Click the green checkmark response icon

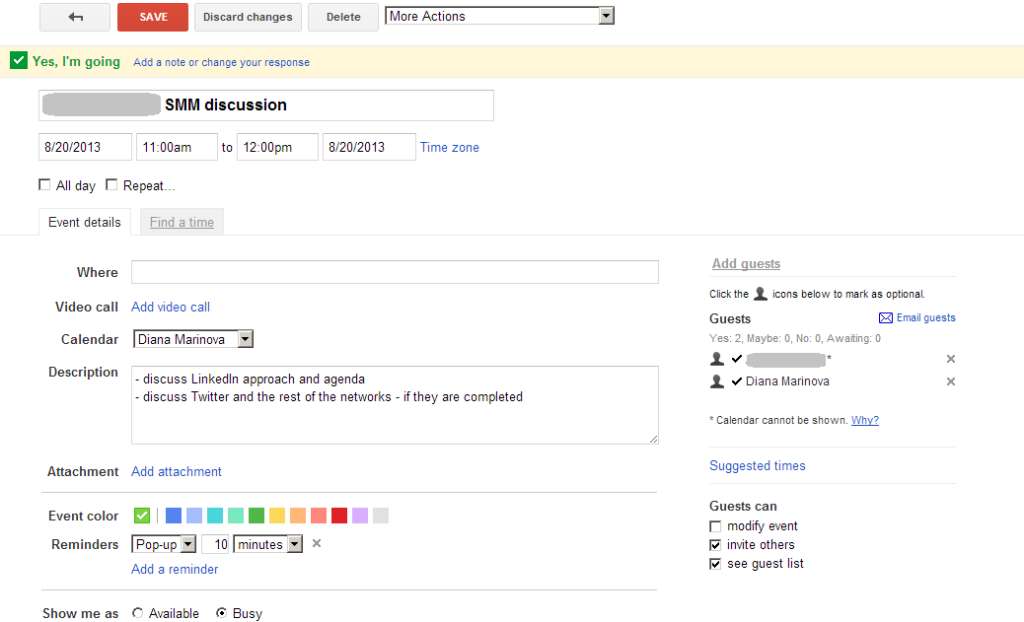click(18, 61)
